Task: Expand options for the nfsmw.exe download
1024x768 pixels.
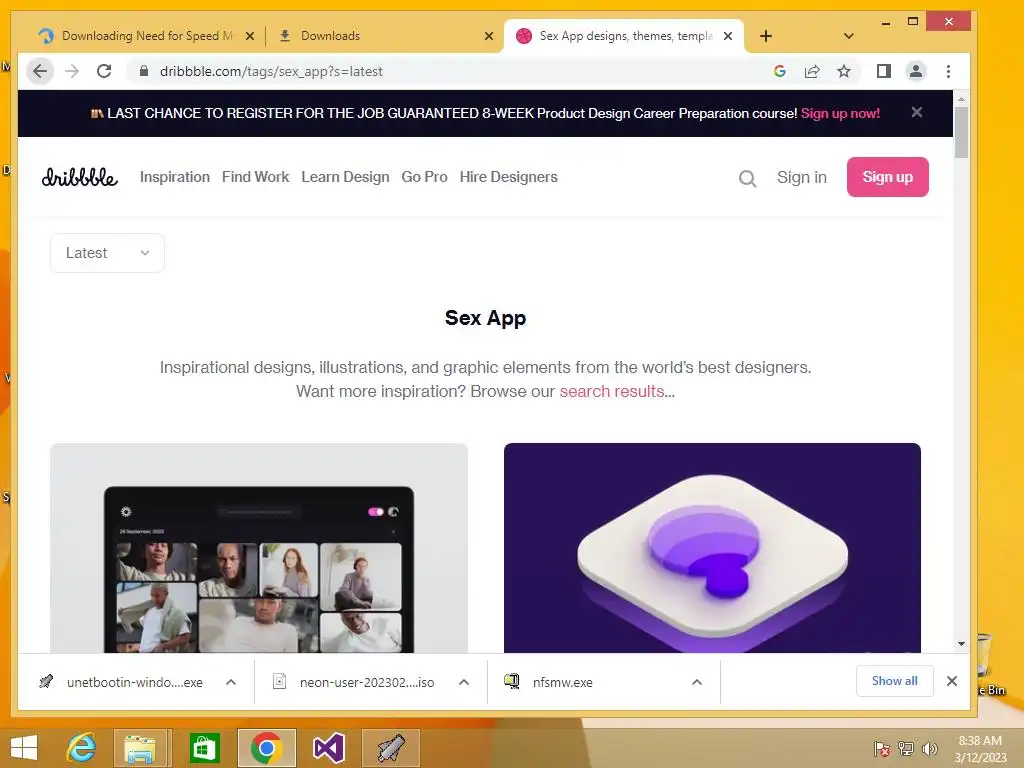Action: pos(697,682)
